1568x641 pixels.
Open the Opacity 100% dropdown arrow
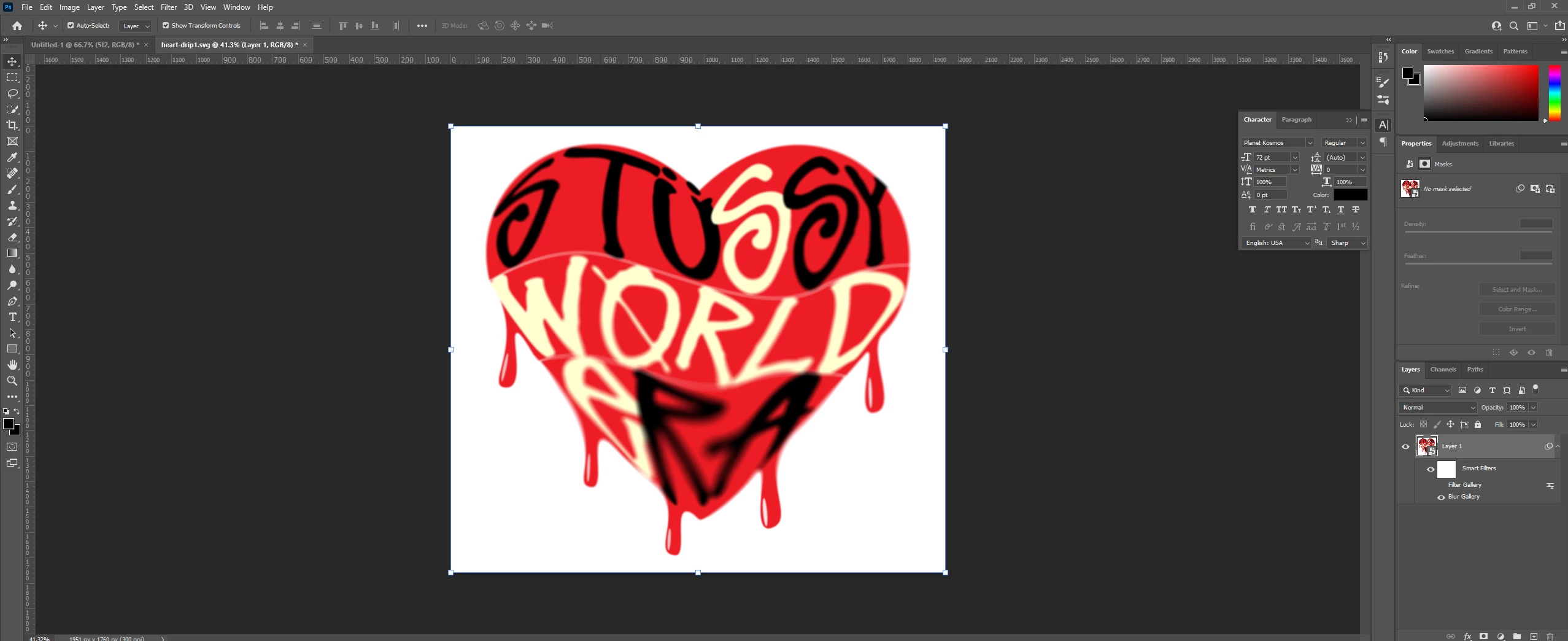(1533, 407)
